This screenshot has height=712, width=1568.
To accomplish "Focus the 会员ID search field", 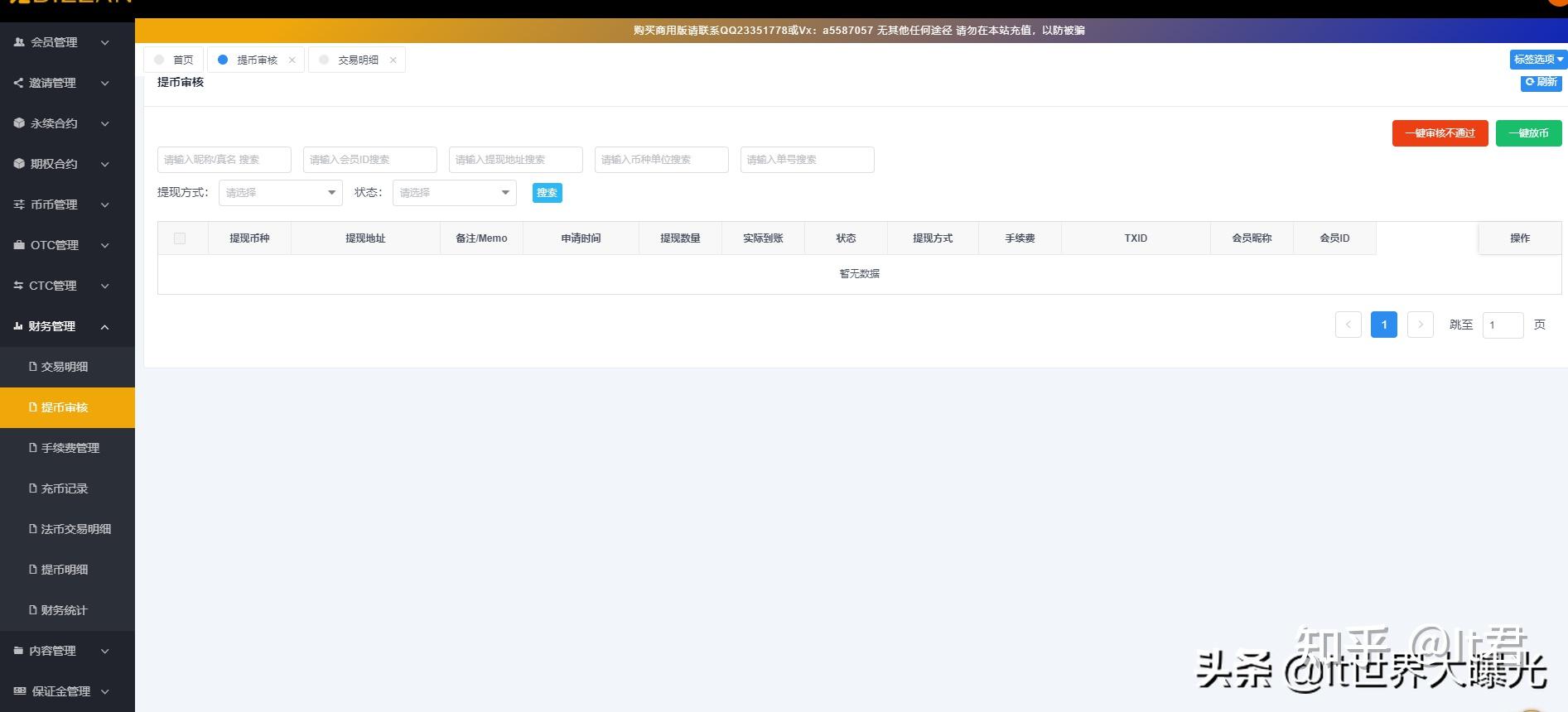I will coord(370,160).
